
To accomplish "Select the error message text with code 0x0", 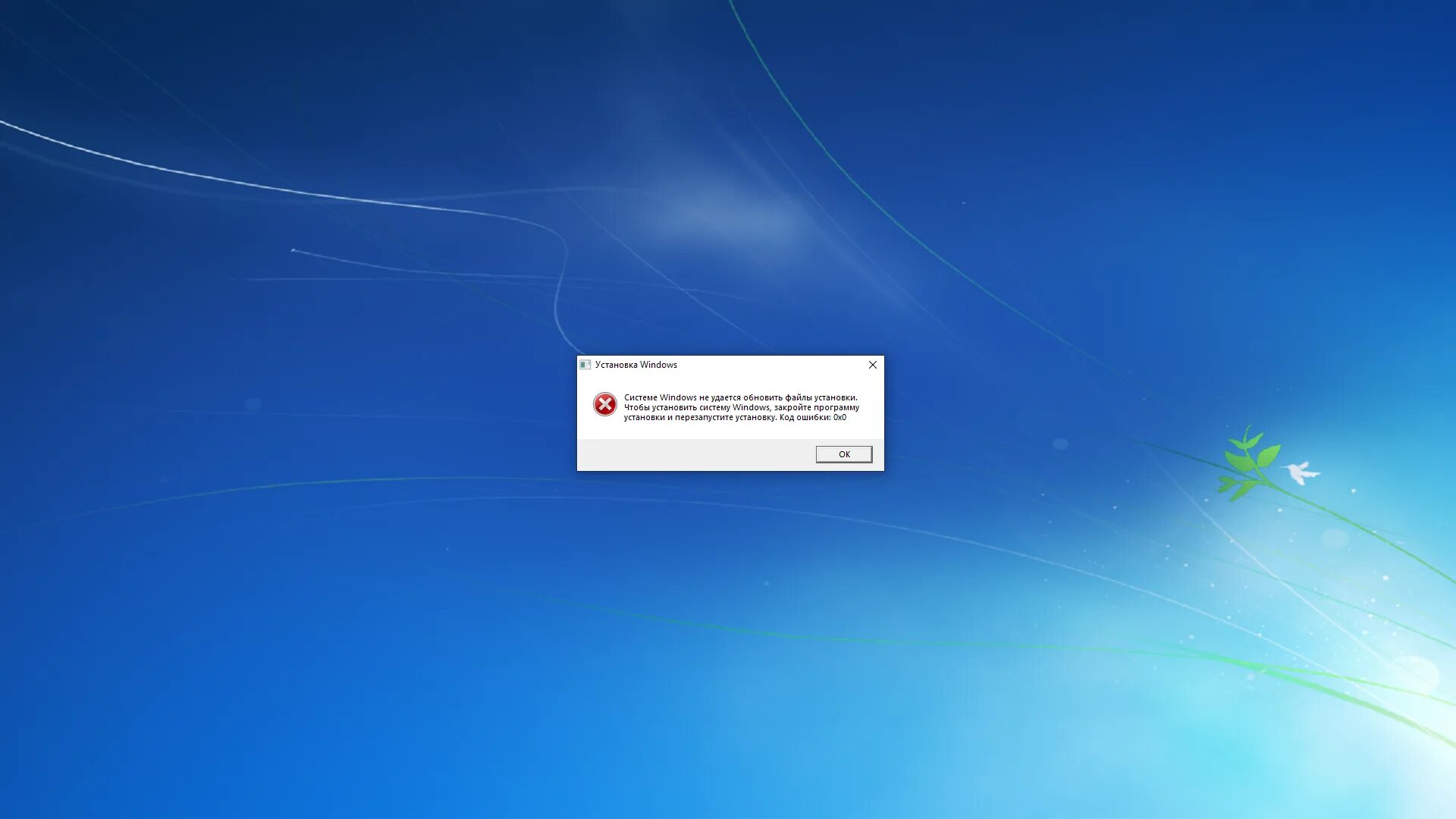I will [742, 407].
